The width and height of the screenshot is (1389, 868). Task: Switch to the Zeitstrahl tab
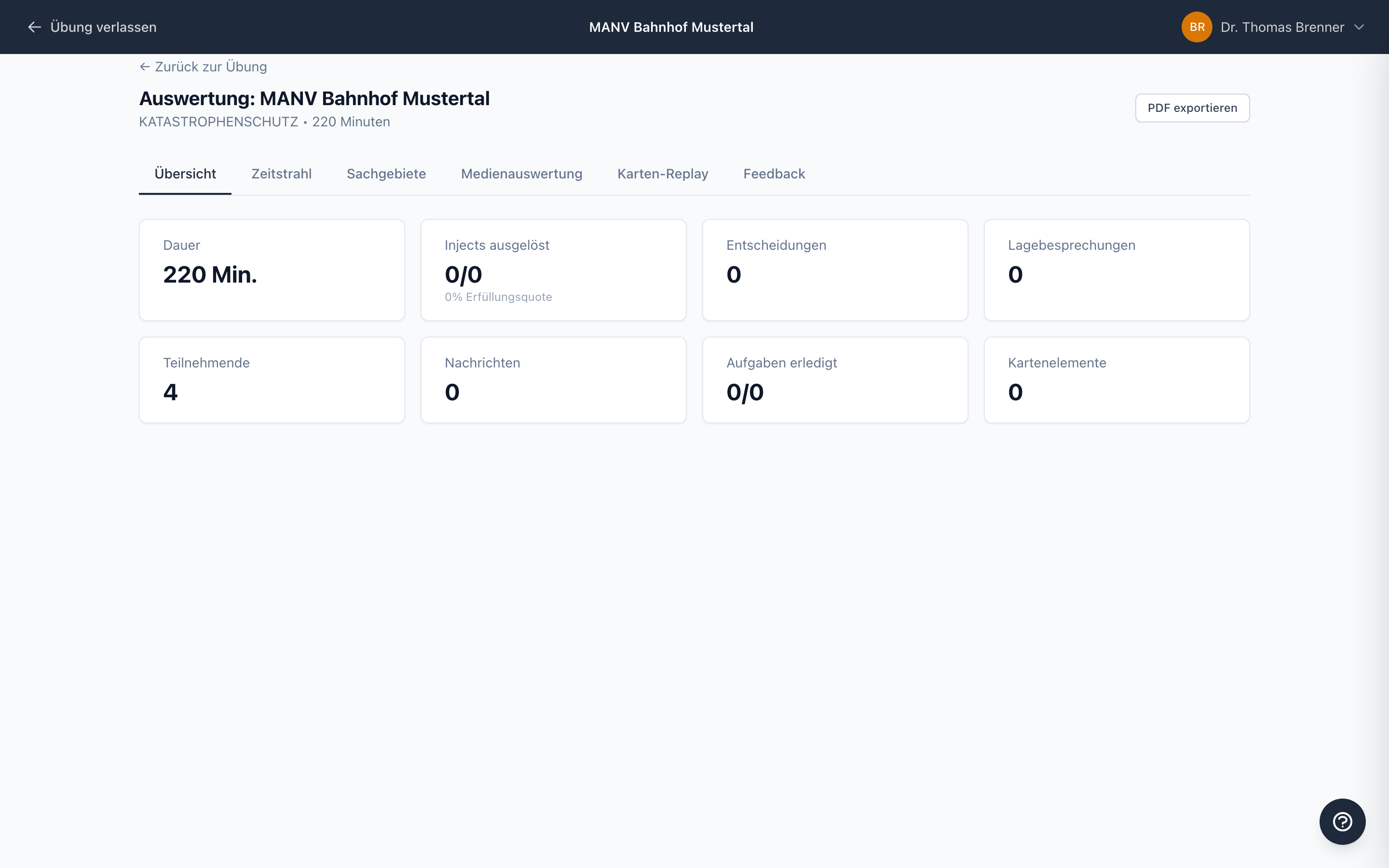[x=281, y=174]
